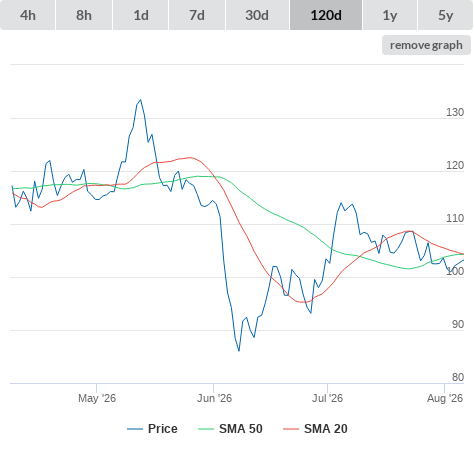Select the 120d range tab

click(326, 15)
